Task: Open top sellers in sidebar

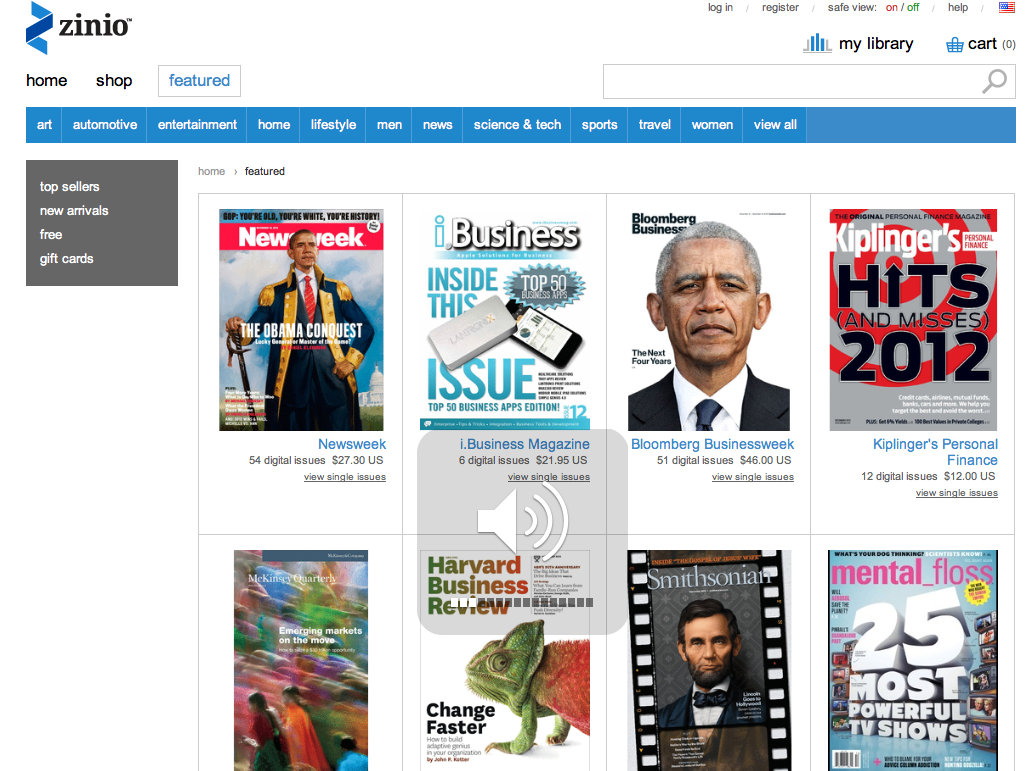Action: click(x=69, y=186)
